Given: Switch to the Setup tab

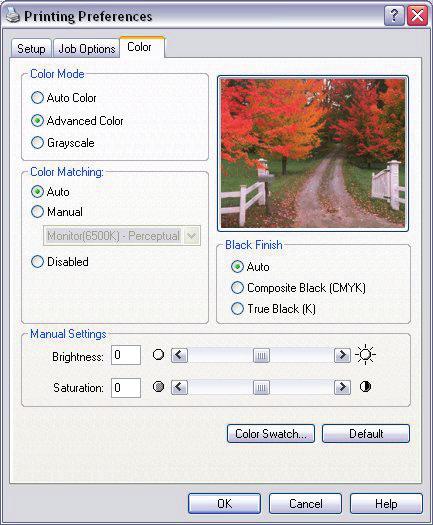Looking at the screenshot, I should tap(31, 49).
